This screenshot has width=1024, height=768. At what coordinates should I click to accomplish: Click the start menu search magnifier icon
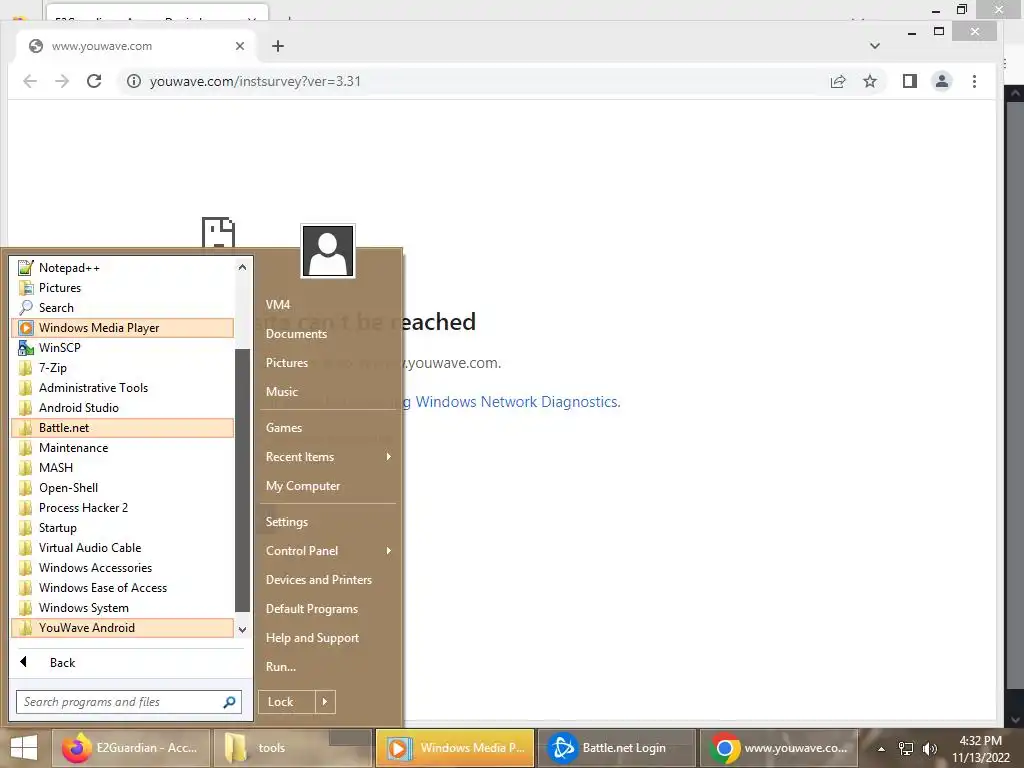click(229, 702)
